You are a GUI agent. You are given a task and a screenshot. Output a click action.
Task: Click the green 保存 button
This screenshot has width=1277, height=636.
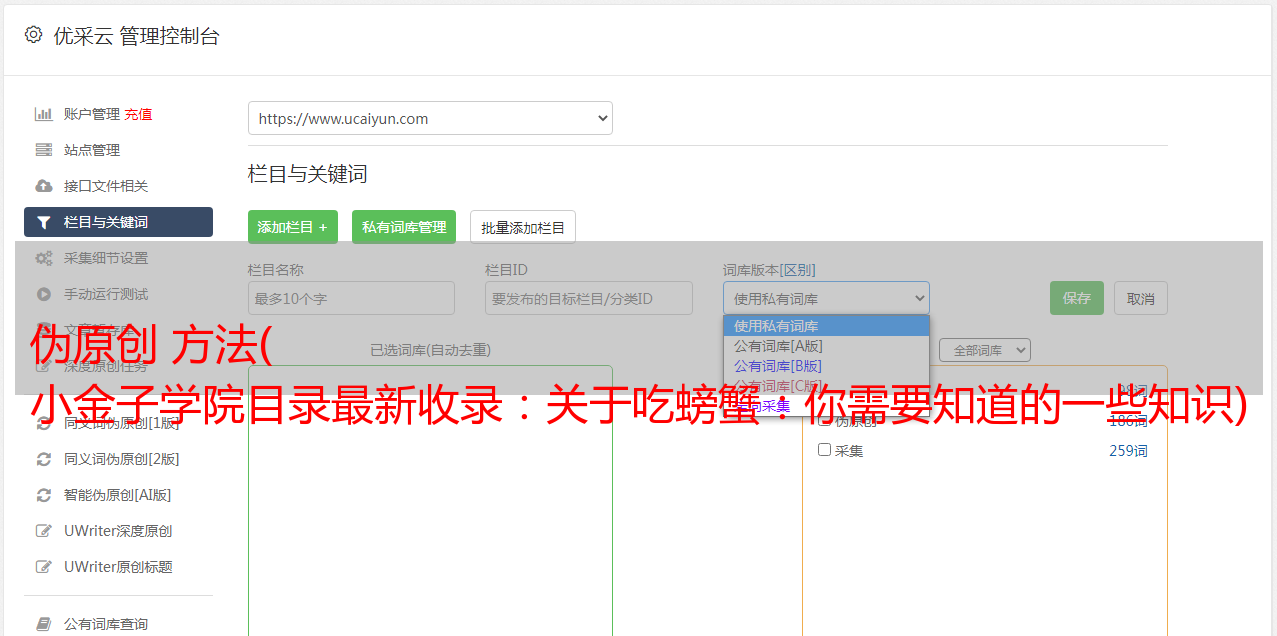(1077, 298)
